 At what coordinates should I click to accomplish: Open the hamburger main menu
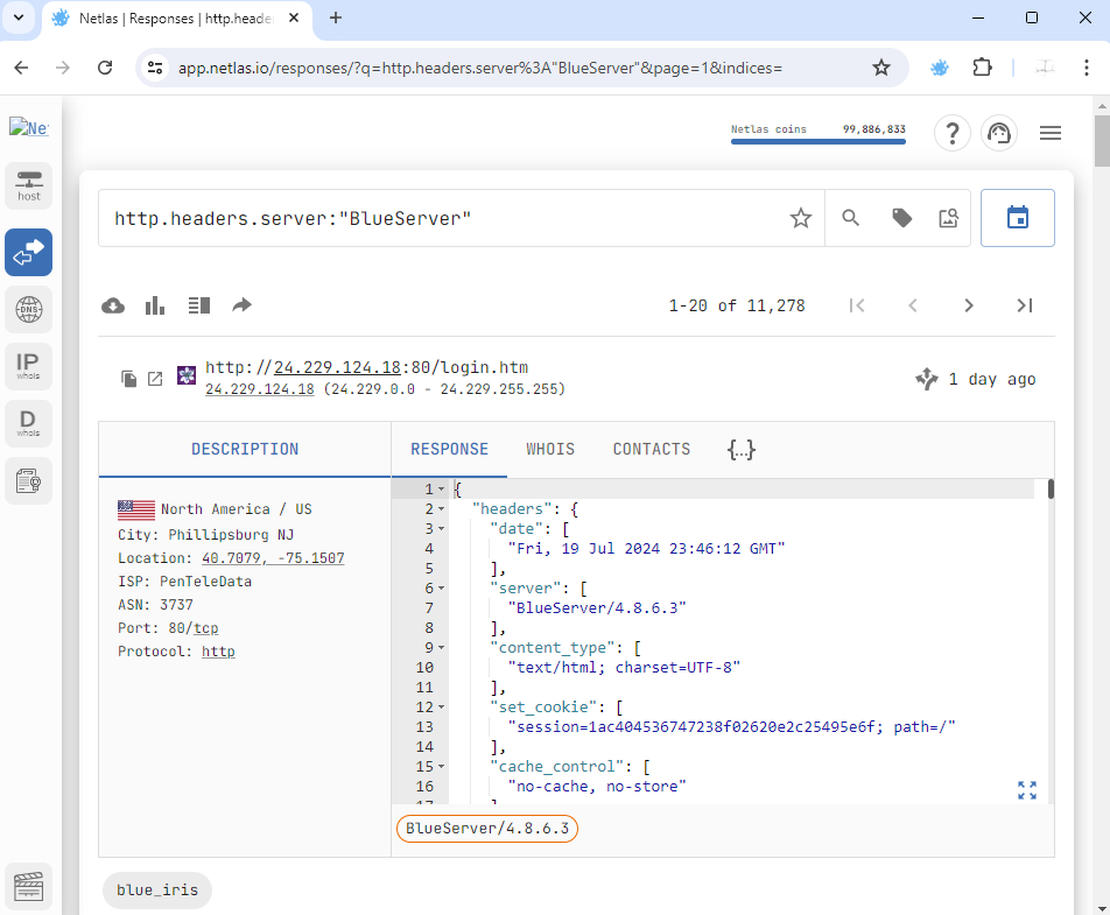pyautogui.click(x=1050, y=133)
